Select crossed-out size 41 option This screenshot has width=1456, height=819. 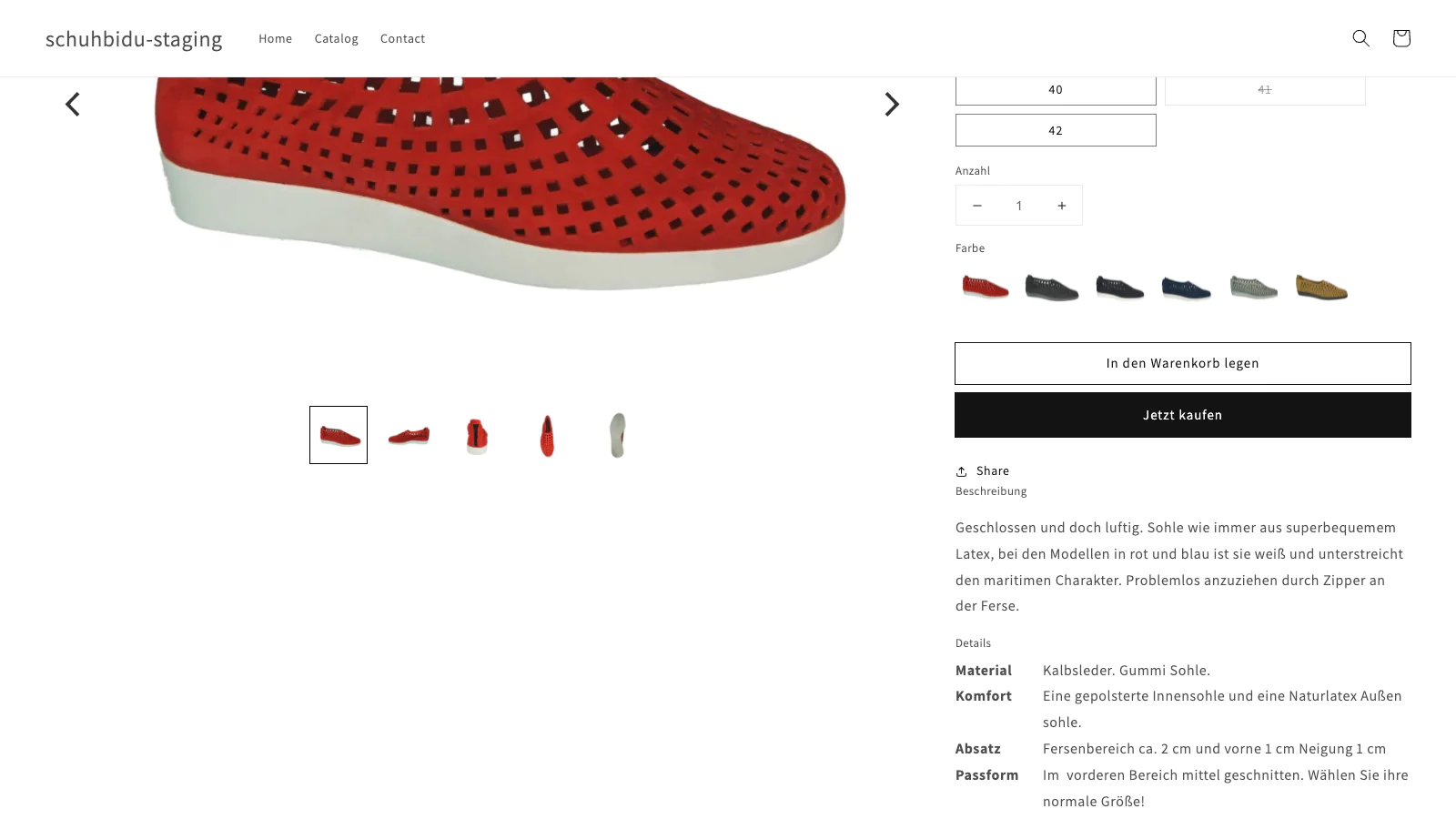1265,90
